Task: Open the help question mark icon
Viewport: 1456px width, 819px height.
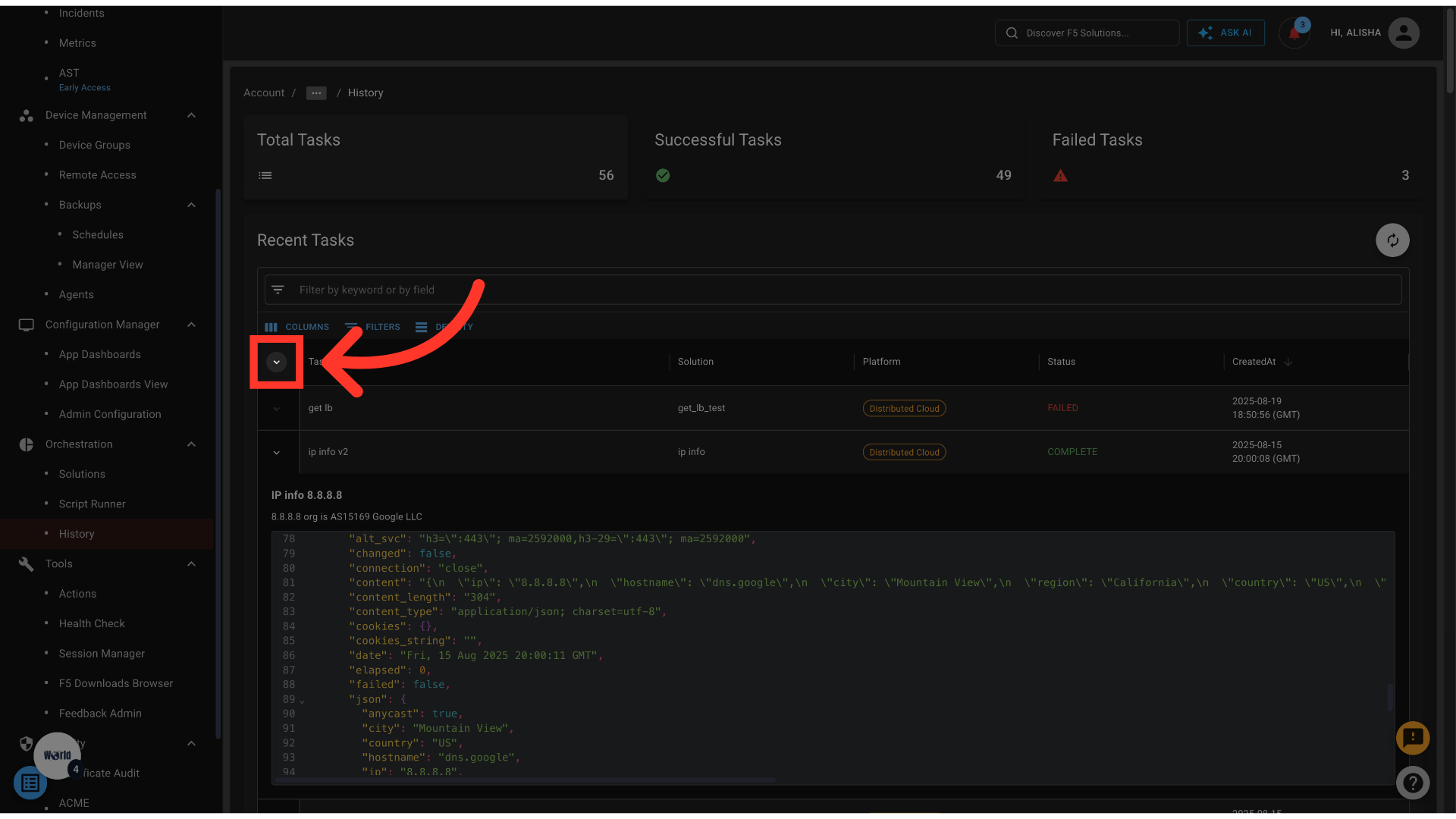Action: click(1413, 783)
